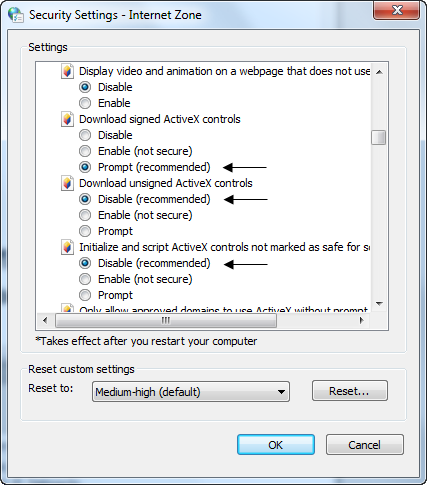The width and height of the screenshot is (427, 485).
Task: Click the icon beside Download unsigned ActiveX controls
Action: tap(67, 183)
